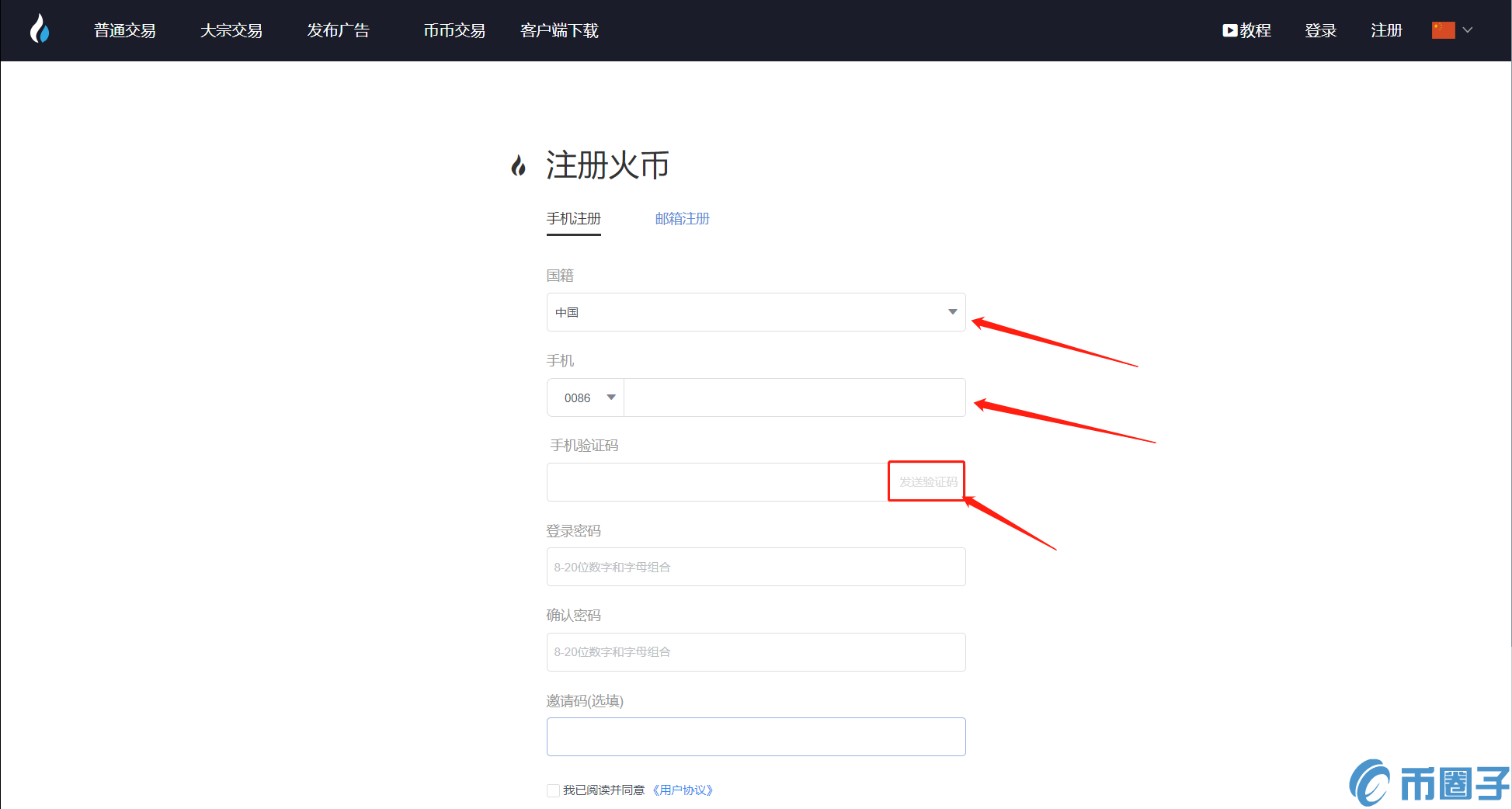Open the 0086 country code dropdown
This screenshot has width=1512, height=809.
coord(586,398)
